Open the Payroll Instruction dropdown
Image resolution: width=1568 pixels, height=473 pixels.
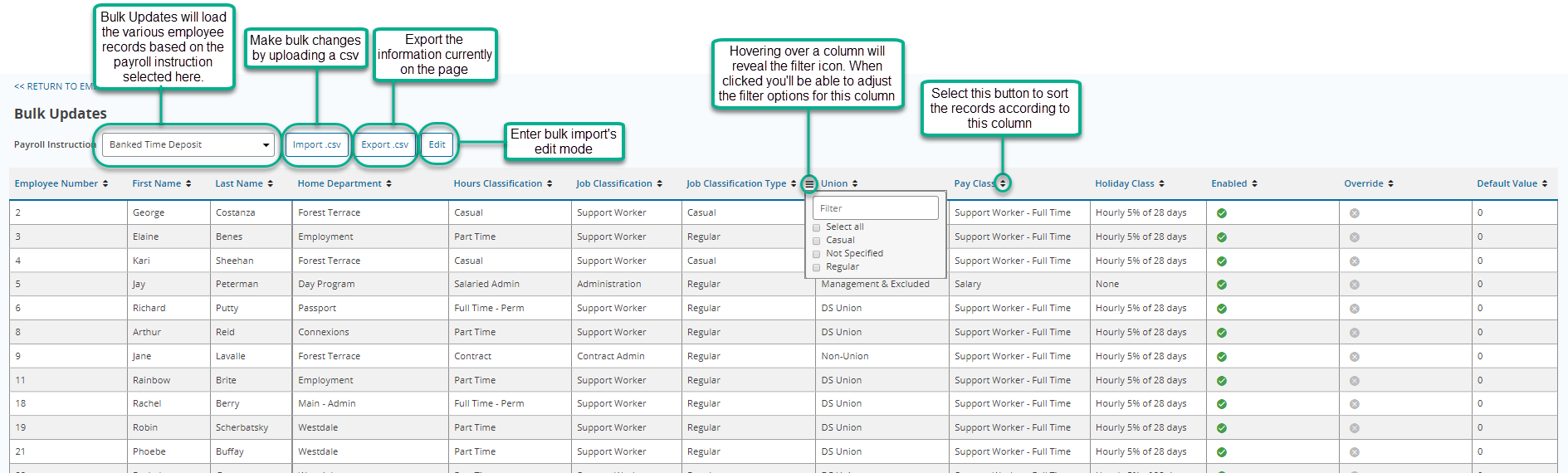pyautogui.click(x=188, y=144)
